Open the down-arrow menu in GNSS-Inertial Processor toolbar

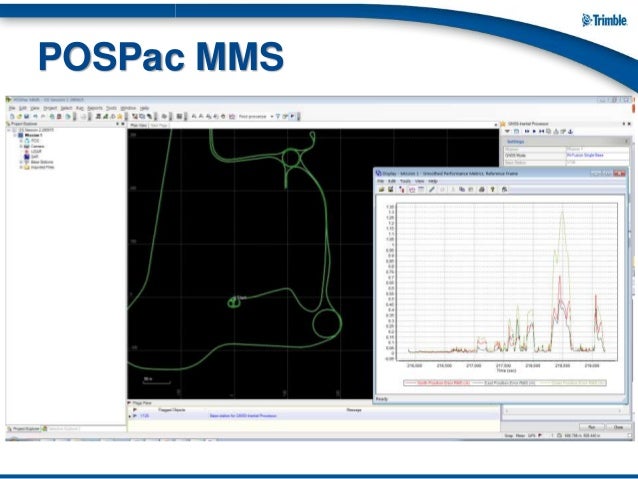(507, 131)
